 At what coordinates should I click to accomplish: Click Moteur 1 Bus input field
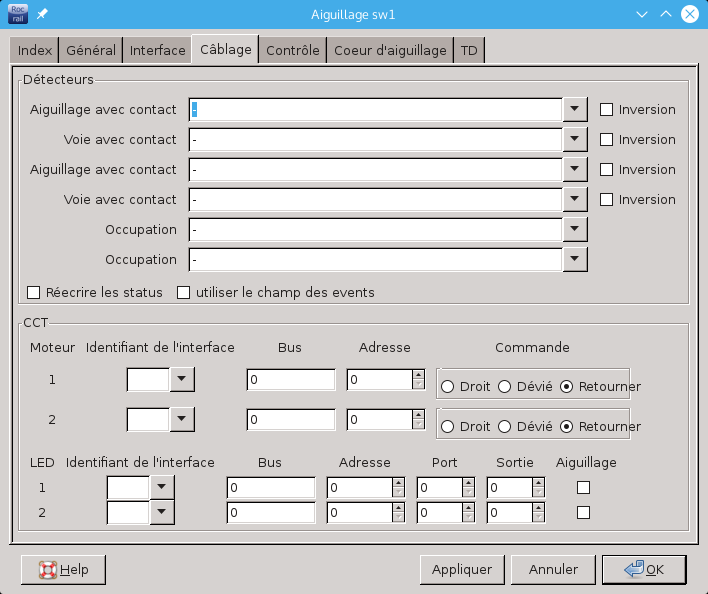point(290,380)
